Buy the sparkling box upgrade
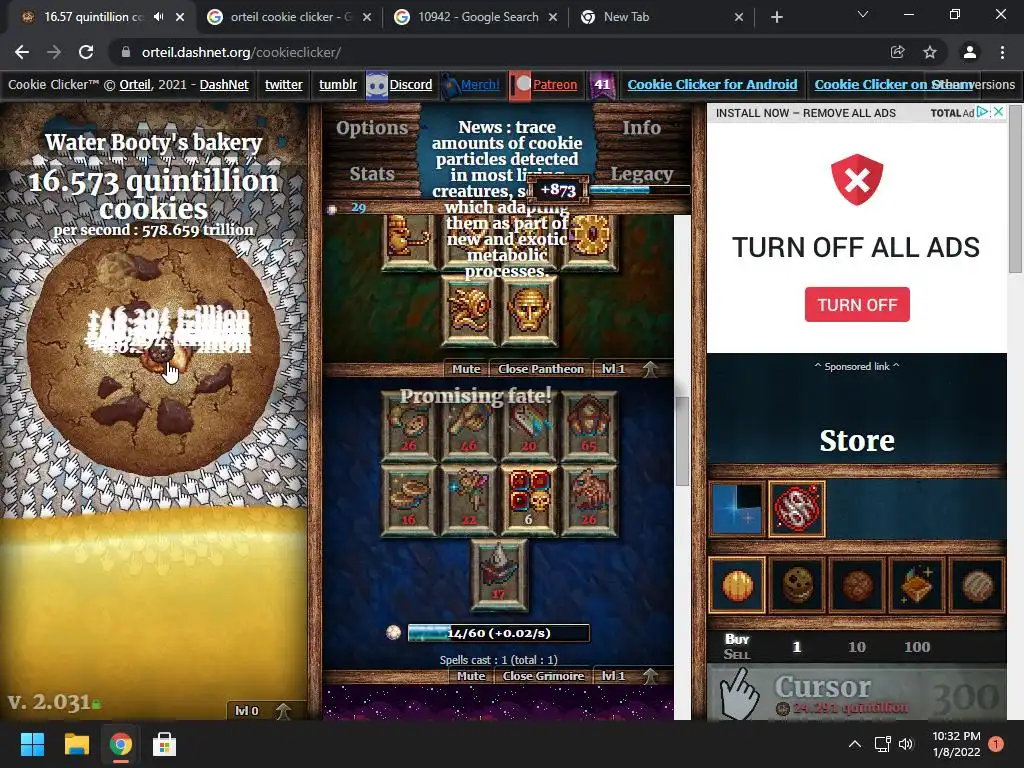 [917, 584]
